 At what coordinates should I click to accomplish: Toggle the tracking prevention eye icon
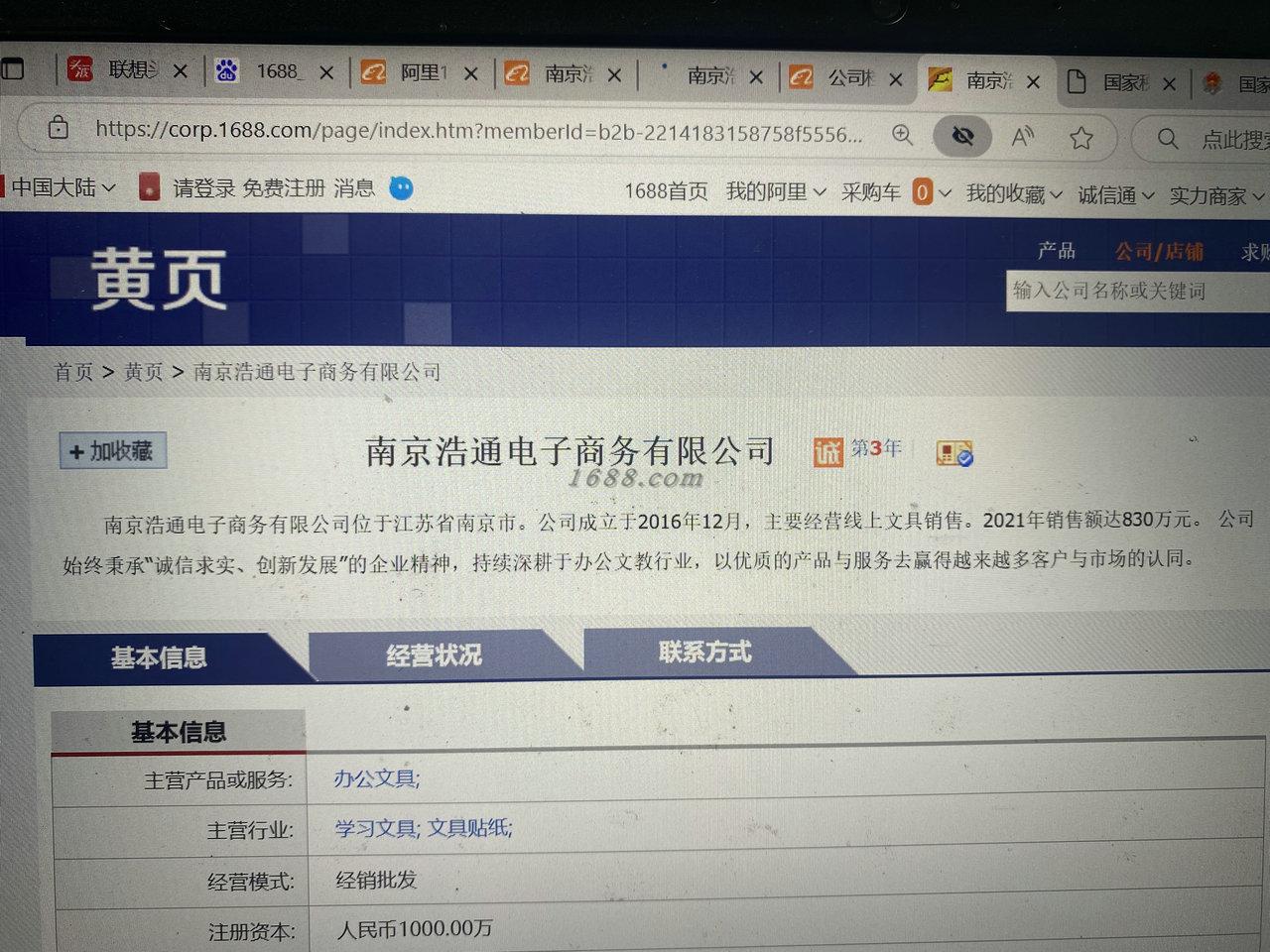pos(962,136)
